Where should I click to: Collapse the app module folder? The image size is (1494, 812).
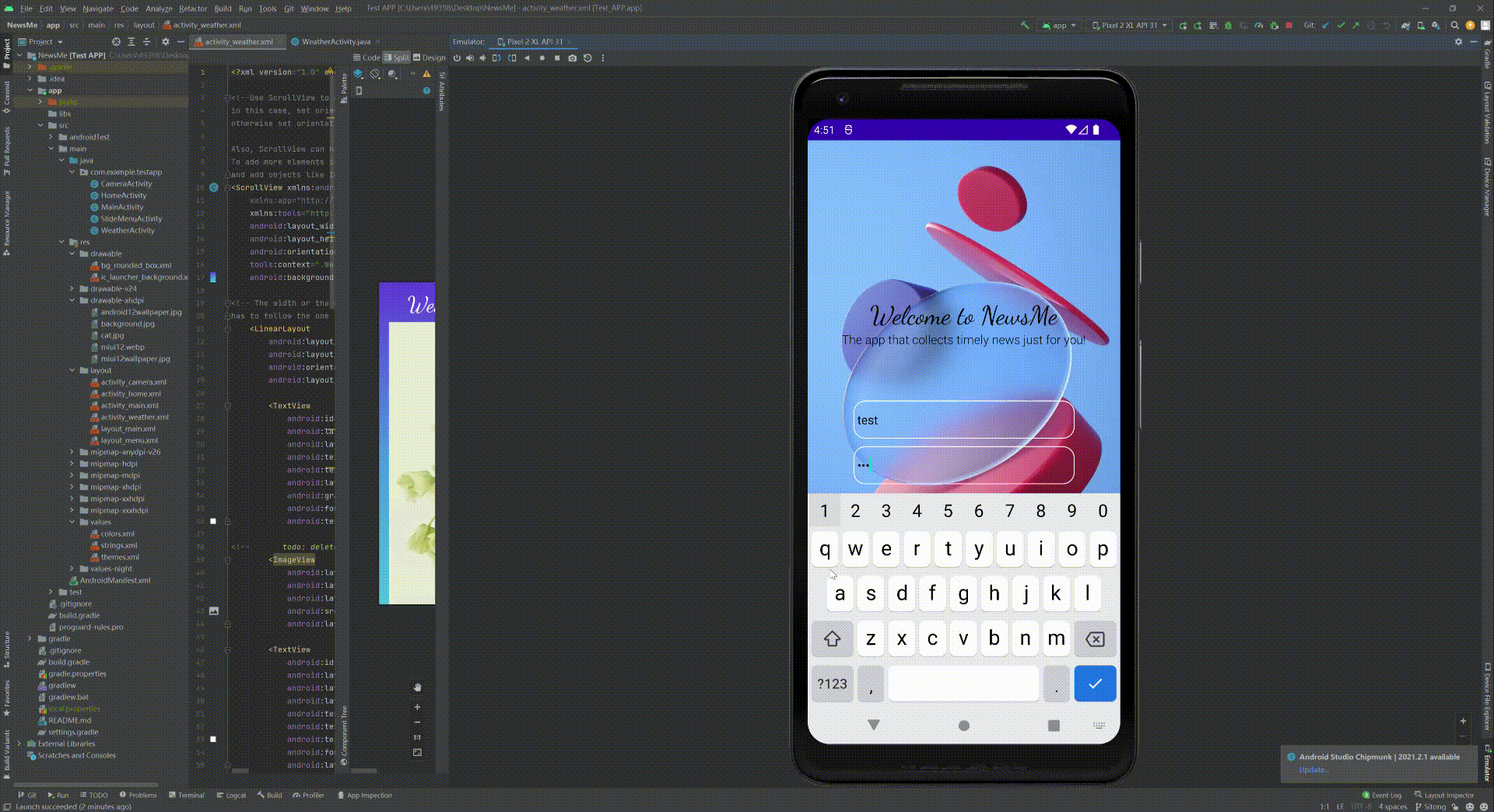pos(30,90)
